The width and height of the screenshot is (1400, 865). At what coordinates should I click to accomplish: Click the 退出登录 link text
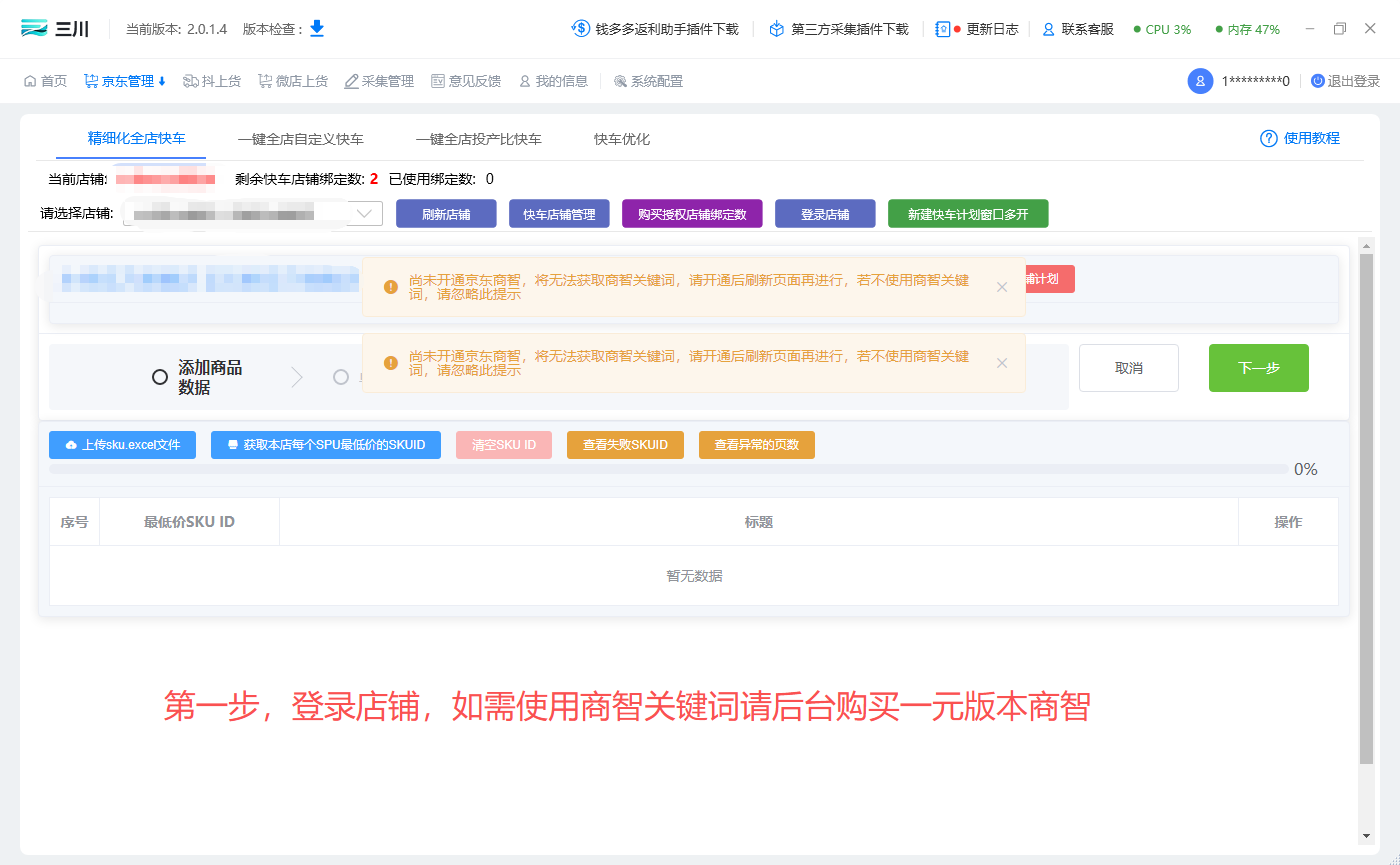[1354, 81]
